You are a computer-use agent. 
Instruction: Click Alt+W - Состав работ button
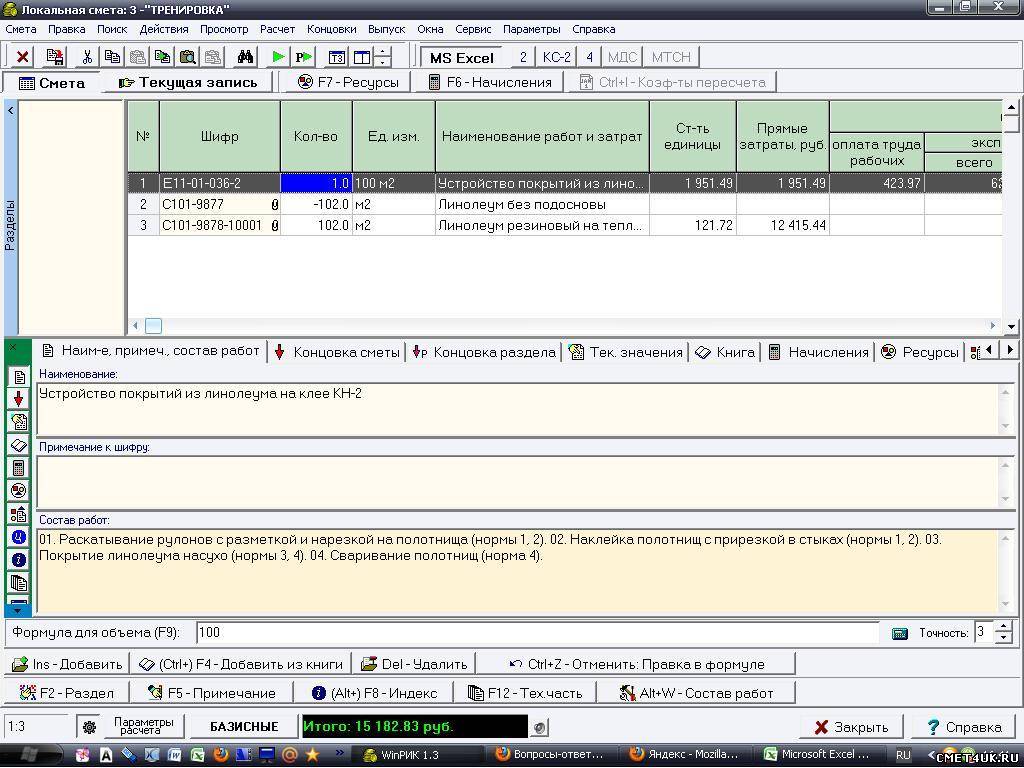tap(696, 693)
